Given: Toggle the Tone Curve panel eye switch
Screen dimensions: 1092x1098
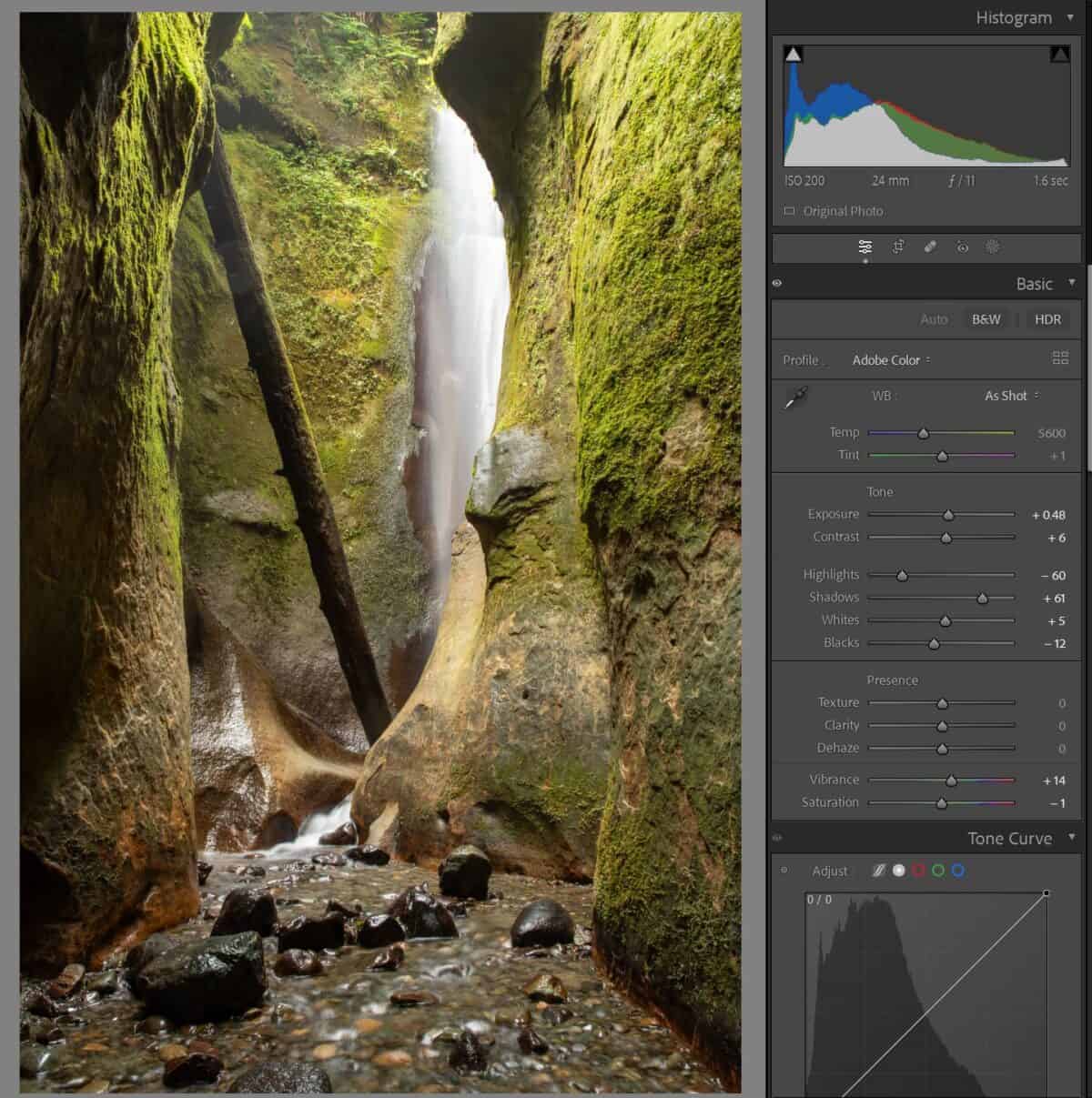Looking at the screenshot, I should (777, 840).
